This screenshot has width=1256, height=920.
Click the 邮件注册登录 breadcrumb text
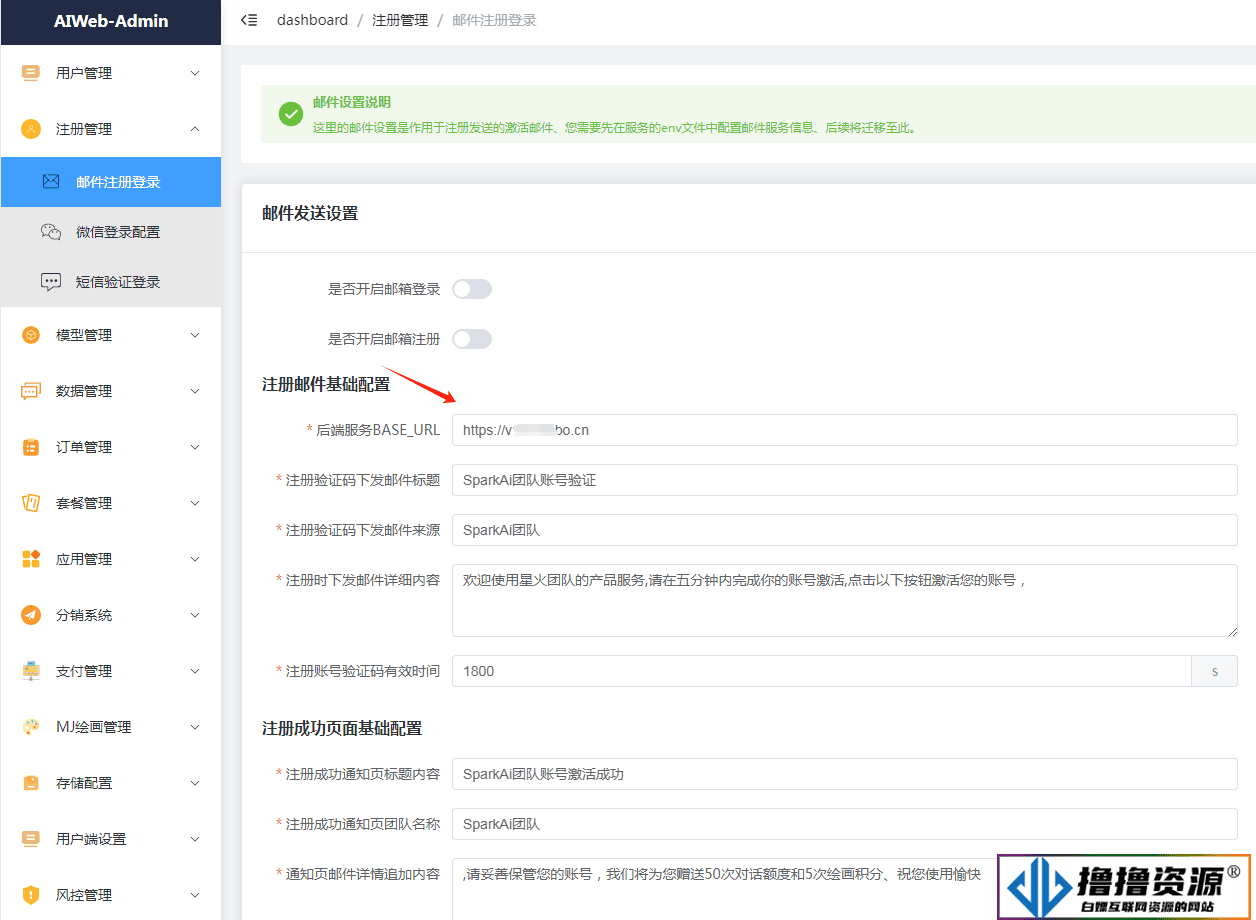tap(494, 20)
